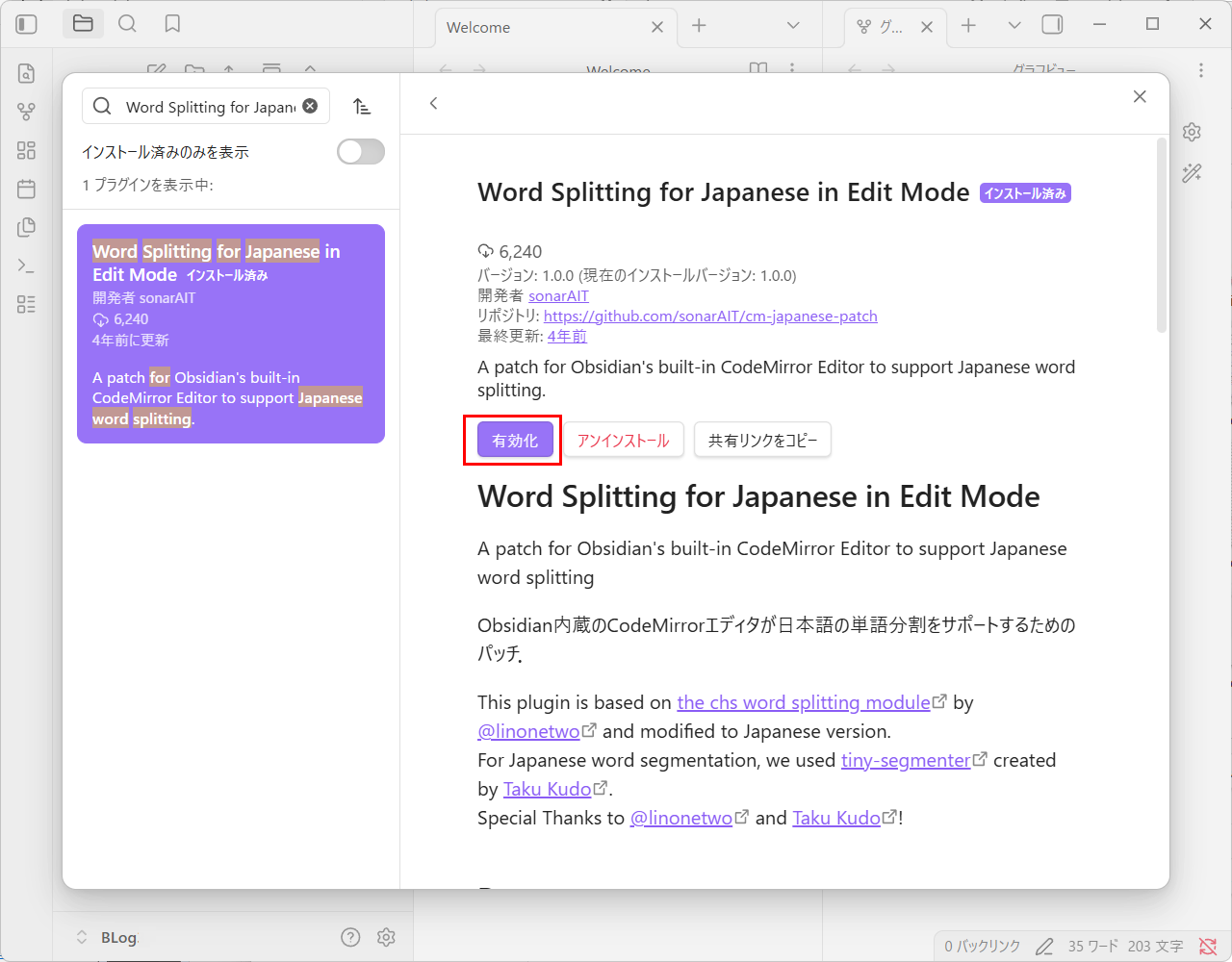Open the tab list chevron next to Welcome

point(791,27)
